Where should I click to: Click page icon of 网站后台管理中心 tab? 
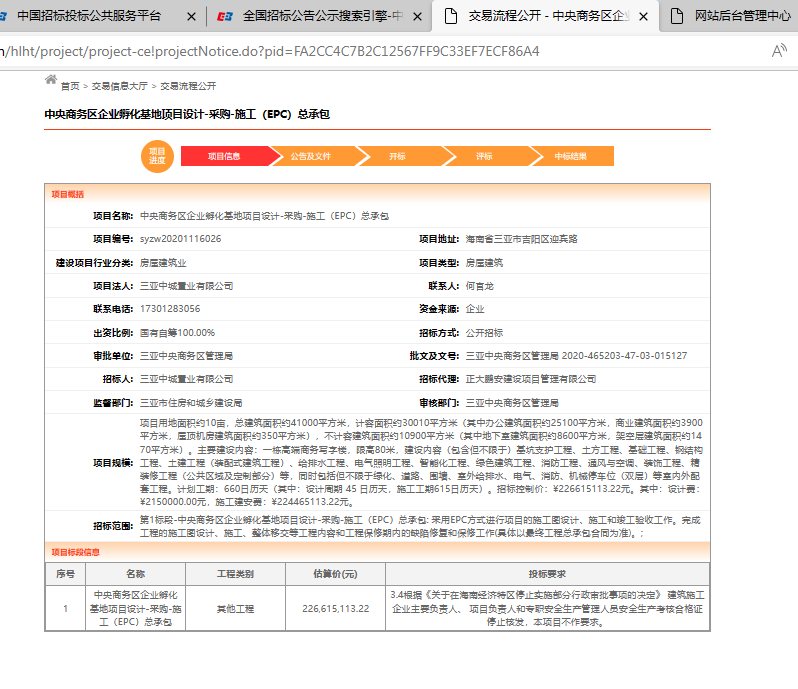[677, 16]
